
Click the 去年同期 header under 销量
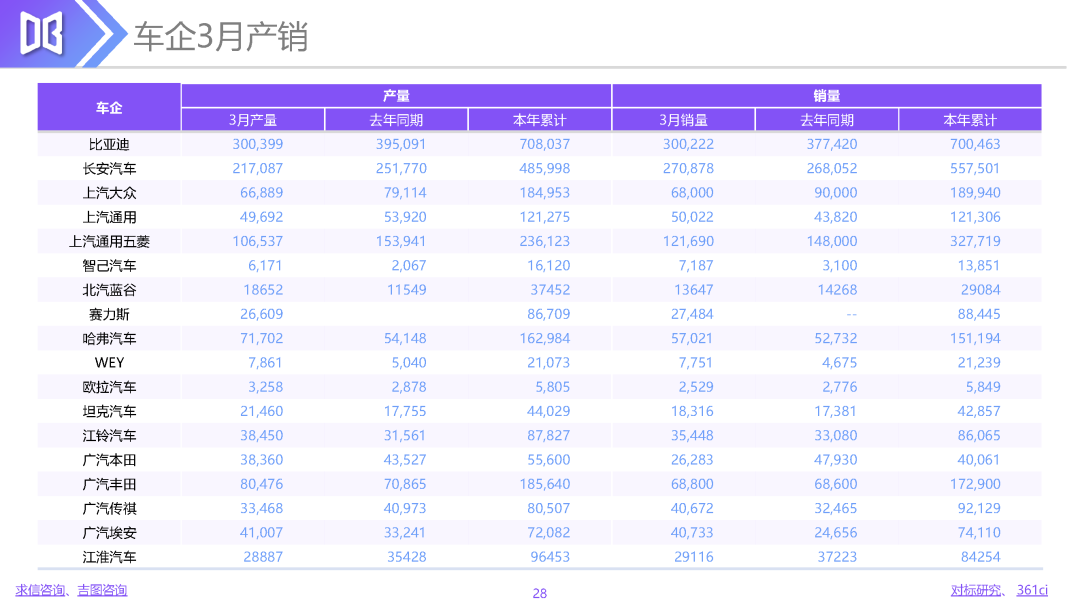tap(827, 120)
